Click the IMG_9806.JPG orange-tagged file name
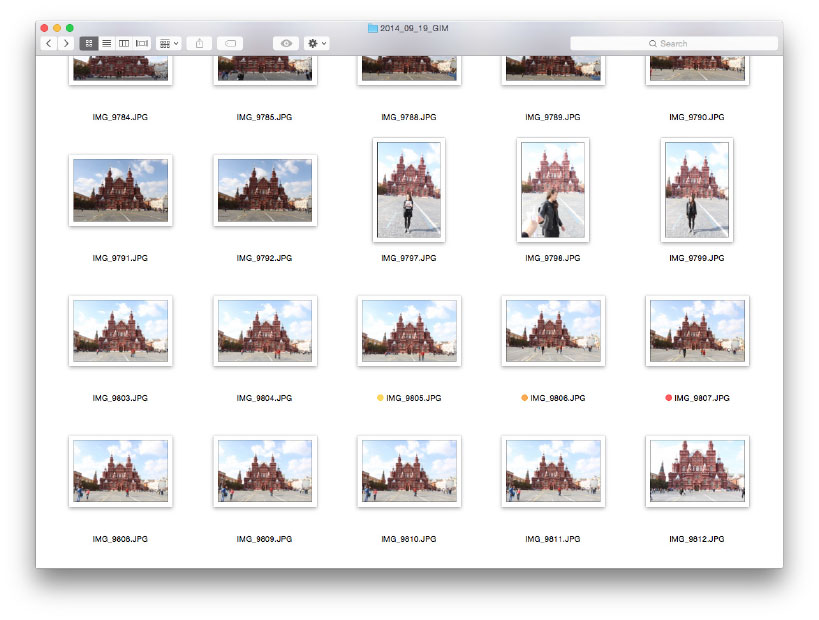Image resolution: width=819 pixels, height=620 pixels. pos(557,398)
